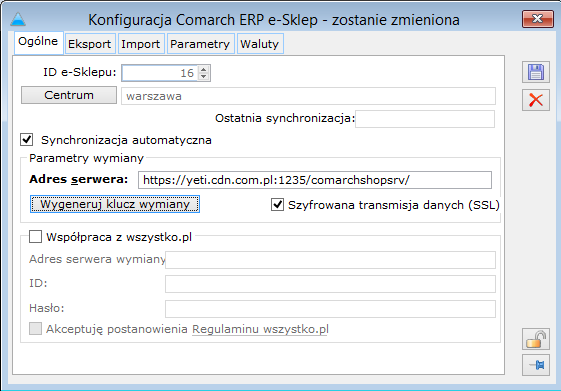Screen dimensions: 561x391
Task: Click the Adres serwera URL field
Action: click(x=315, y=180)
